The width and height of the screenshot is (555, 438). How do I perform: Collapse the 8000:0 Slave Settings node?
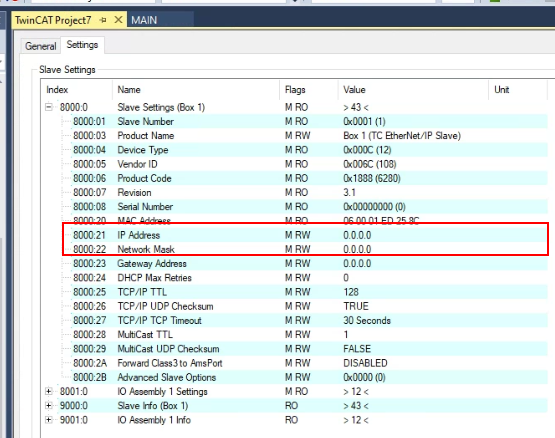point(49,107)
